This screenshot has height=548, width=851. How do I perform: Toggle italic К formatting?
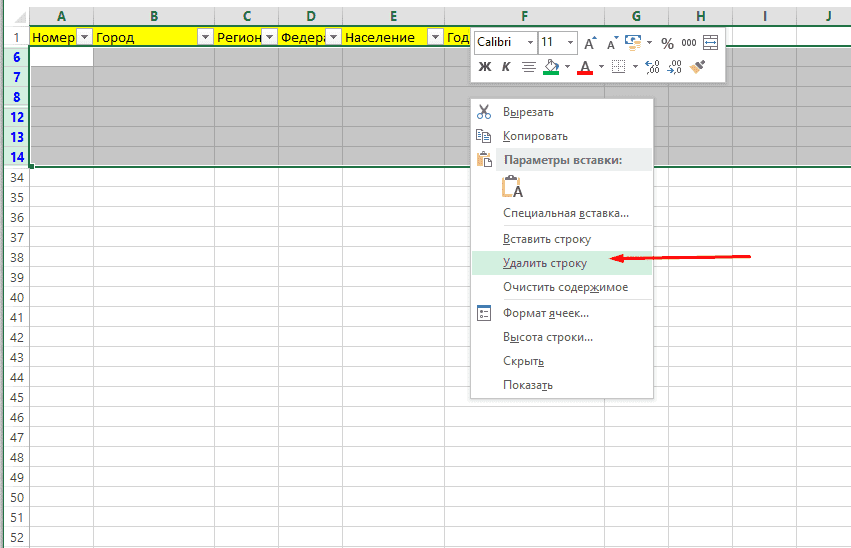pos(506,67)
